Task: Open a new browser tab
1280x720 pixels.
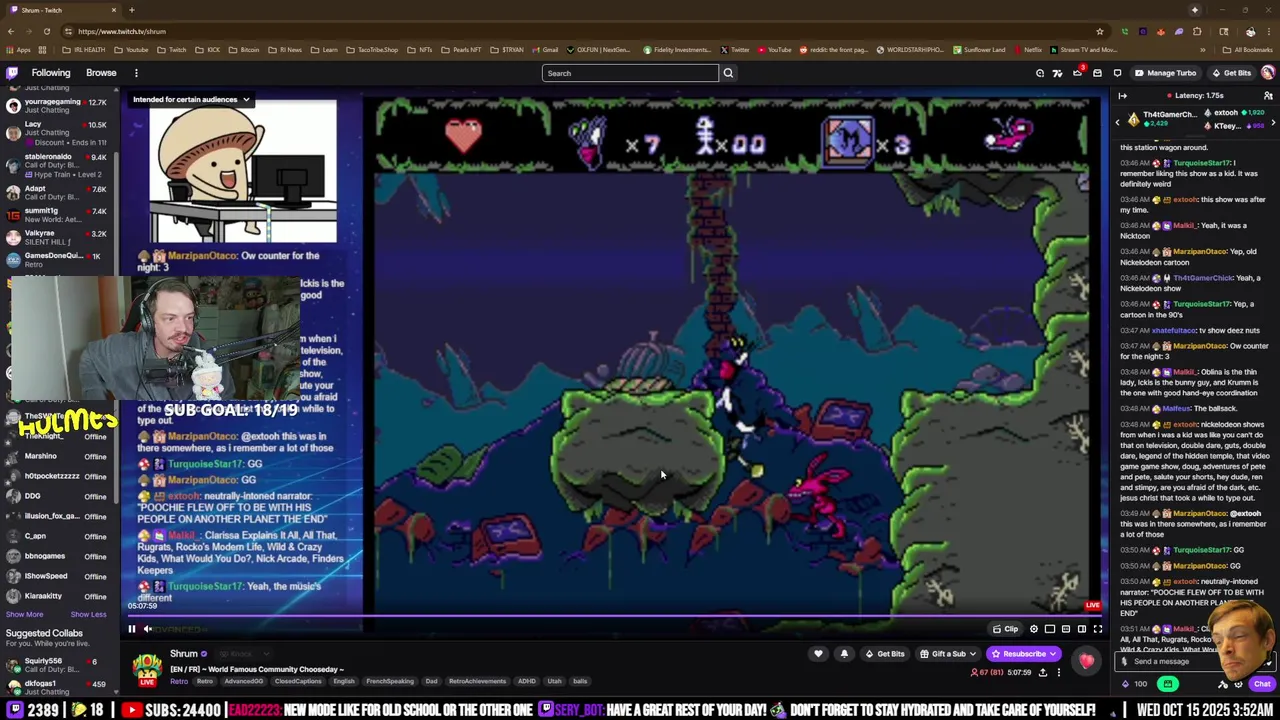Action: pos(131,10)
